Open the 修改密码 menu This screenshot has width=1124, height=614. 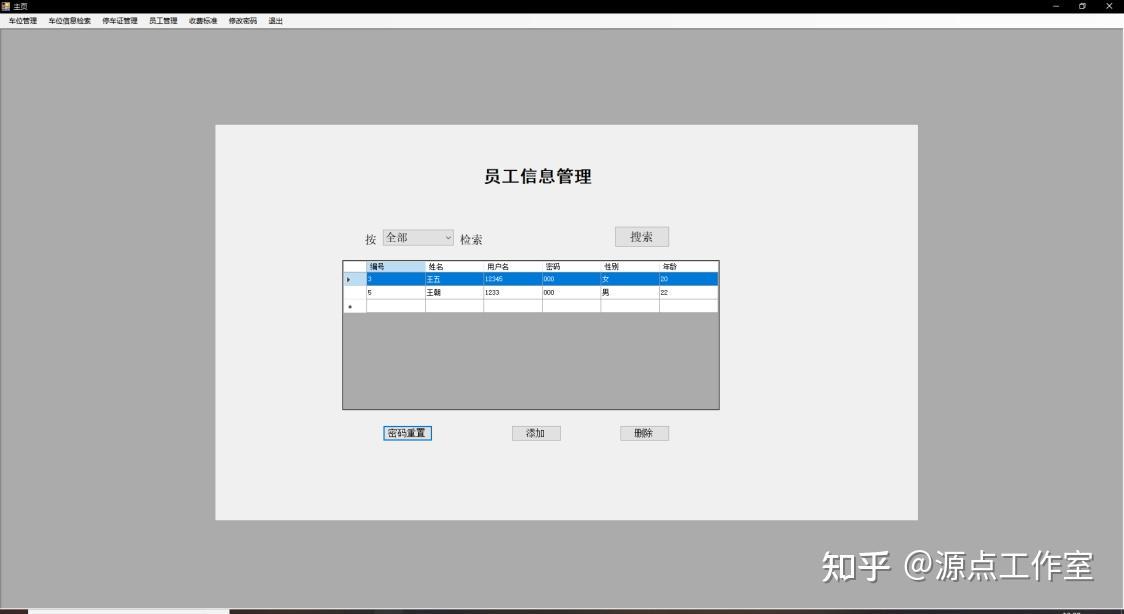pyautogui.click(x=243, y=21)
